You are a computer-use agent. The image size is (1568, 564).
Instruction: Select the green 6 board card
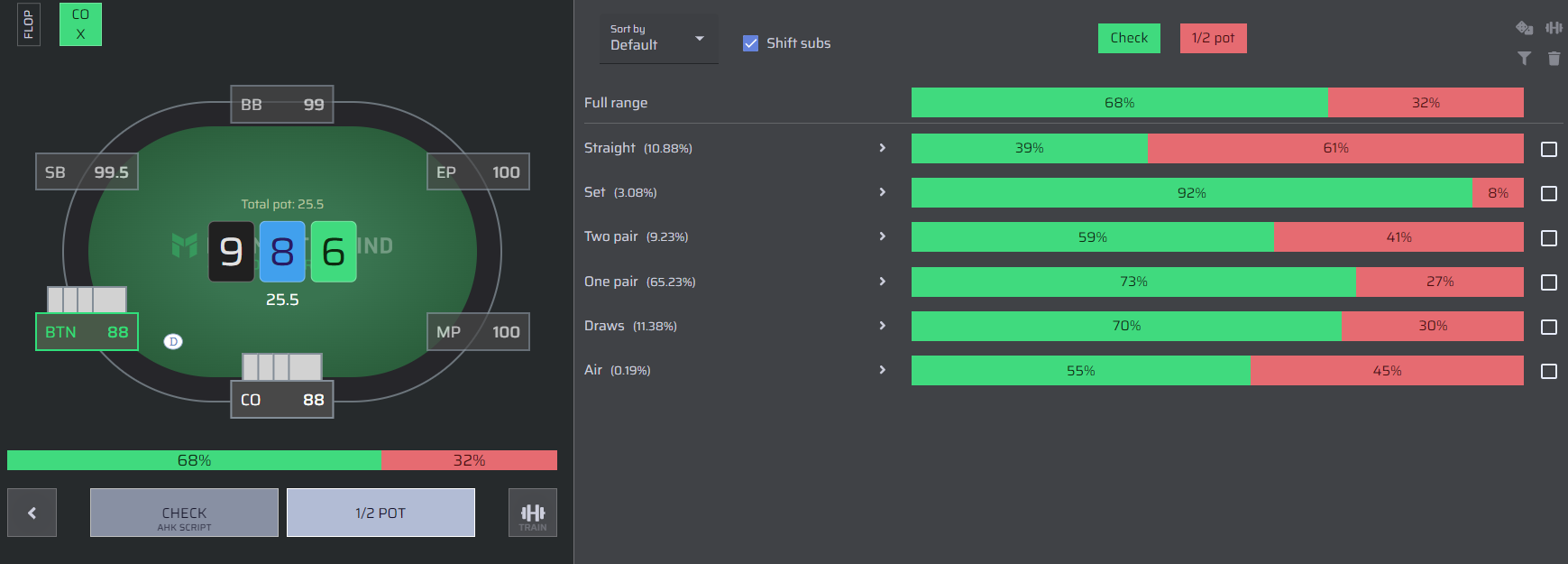click(334, 252)
